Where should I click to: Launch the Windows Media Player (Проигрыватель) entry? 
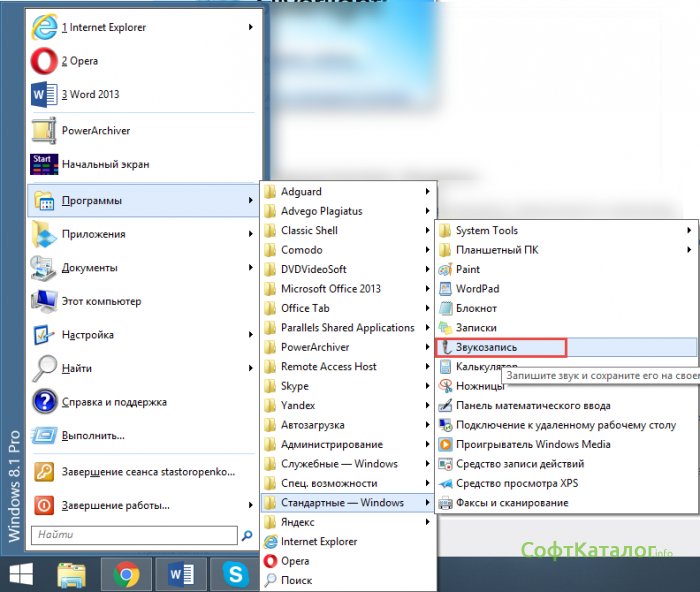pos(532,445)
